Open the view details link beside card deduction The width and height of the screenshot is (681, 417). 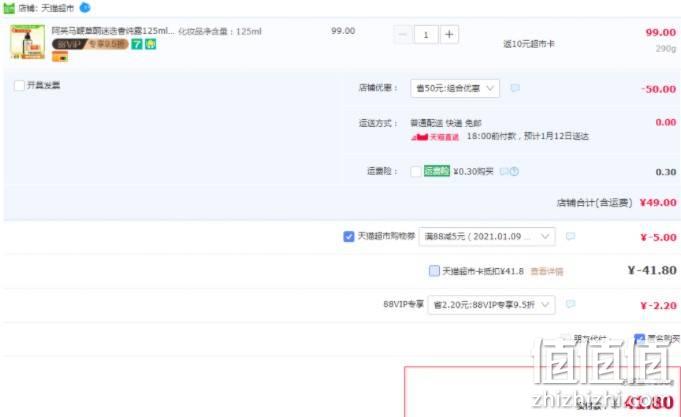[x=547, y=271]
